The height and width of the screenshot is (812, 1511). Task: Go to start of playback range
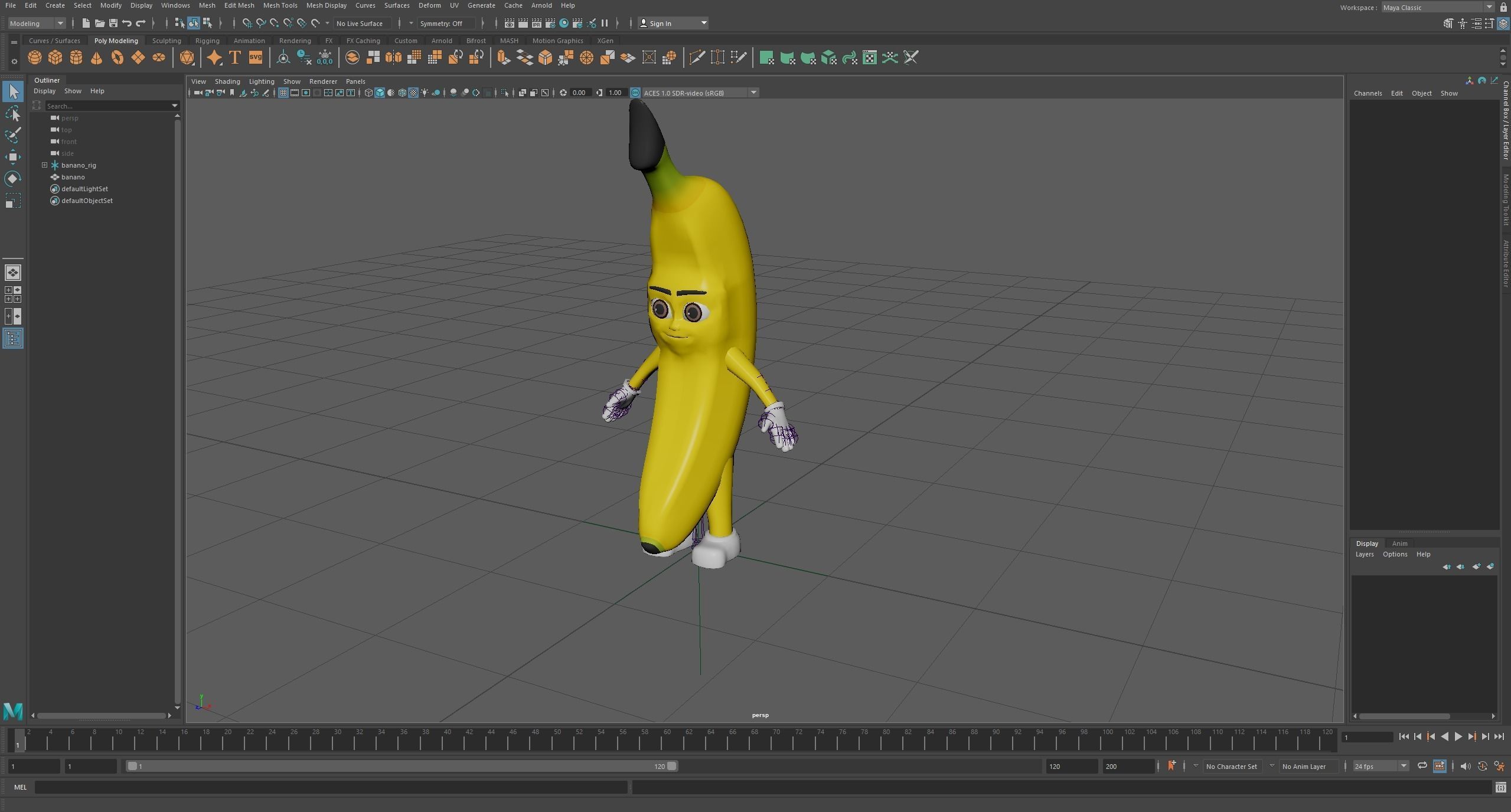pos(1404,736)
